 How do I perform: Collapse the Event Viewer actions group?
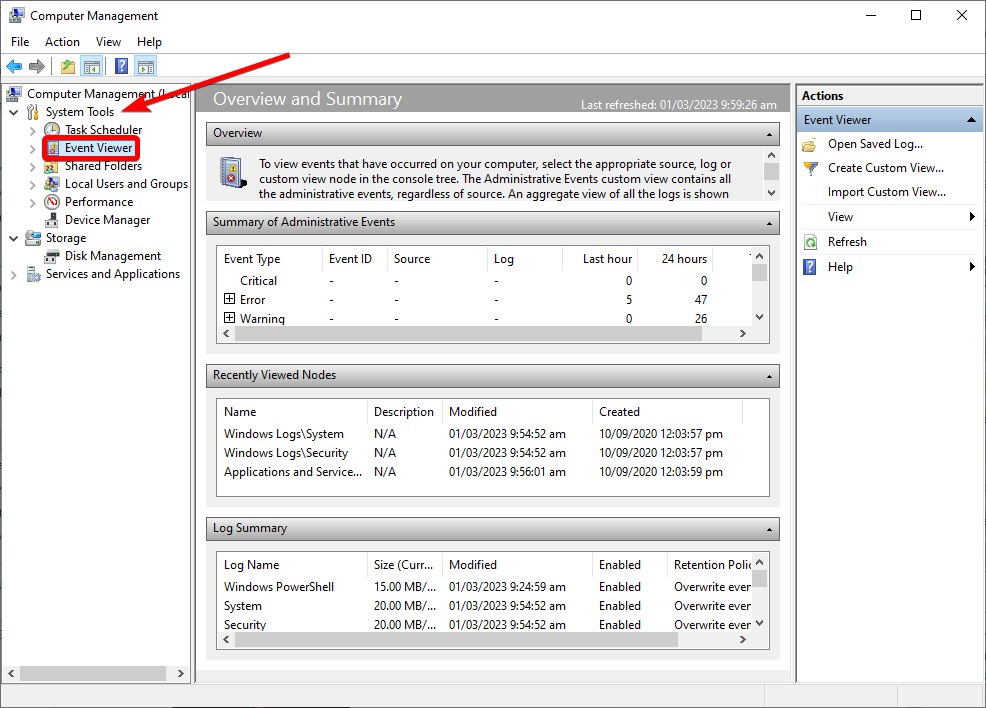[971, 119]
